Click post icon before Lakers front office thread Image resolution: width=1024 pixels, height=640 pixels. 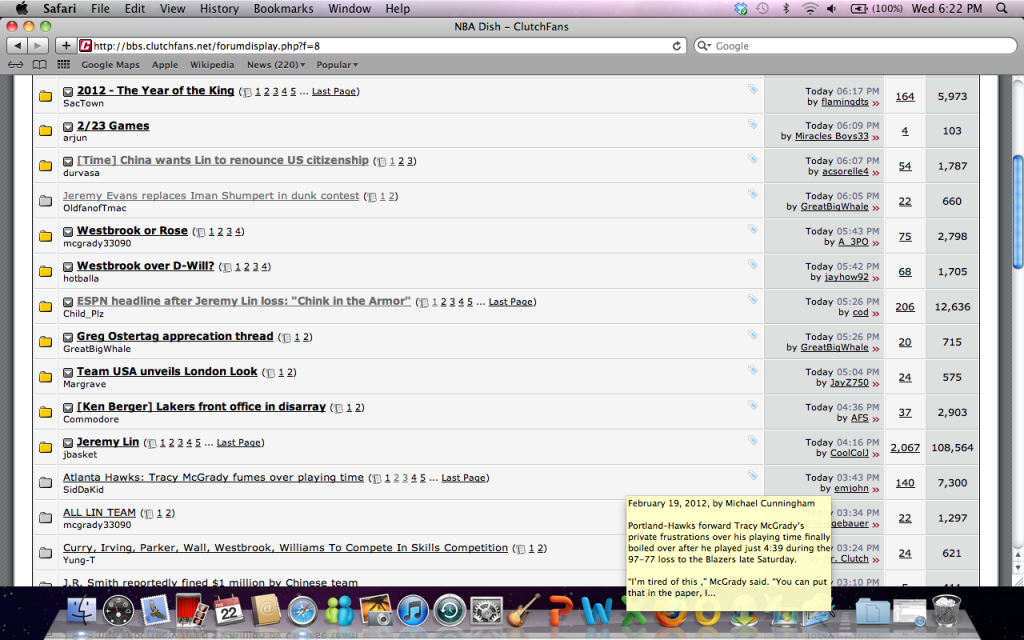(x=68, y=408)
